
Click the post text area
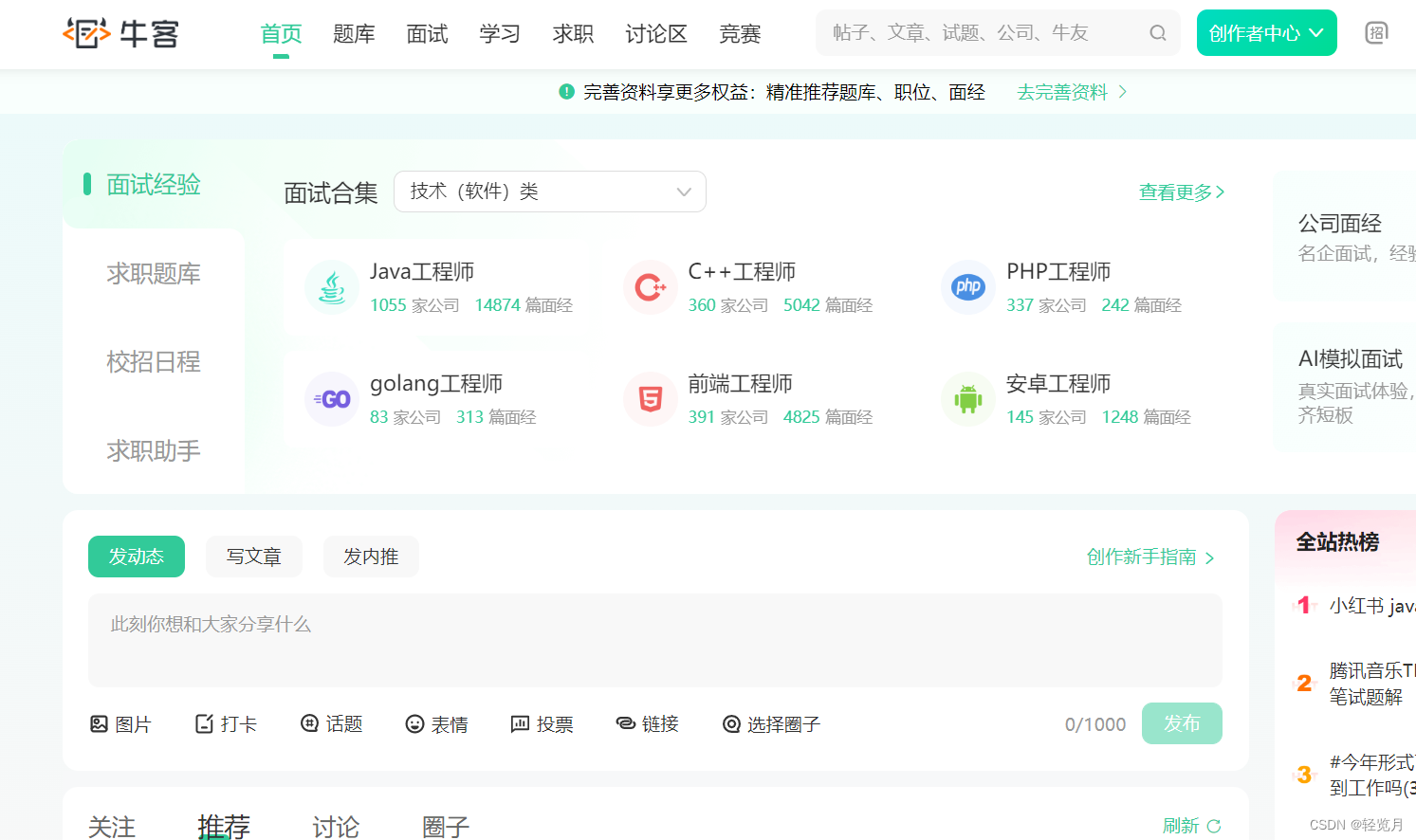click(655, 640)
